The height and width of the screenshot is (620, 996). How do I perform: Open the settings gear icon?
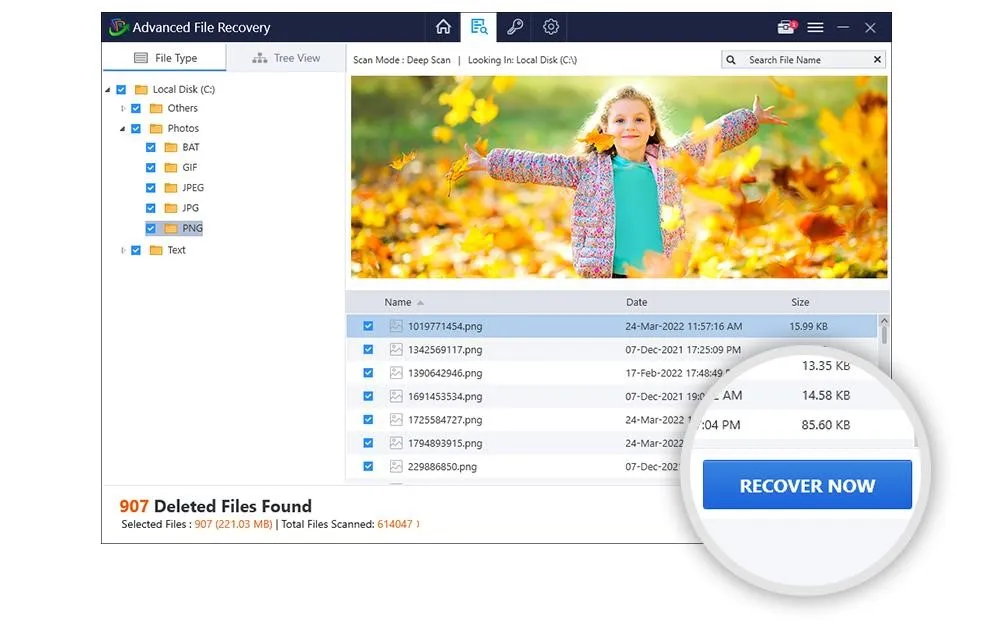tap(551, 27)
